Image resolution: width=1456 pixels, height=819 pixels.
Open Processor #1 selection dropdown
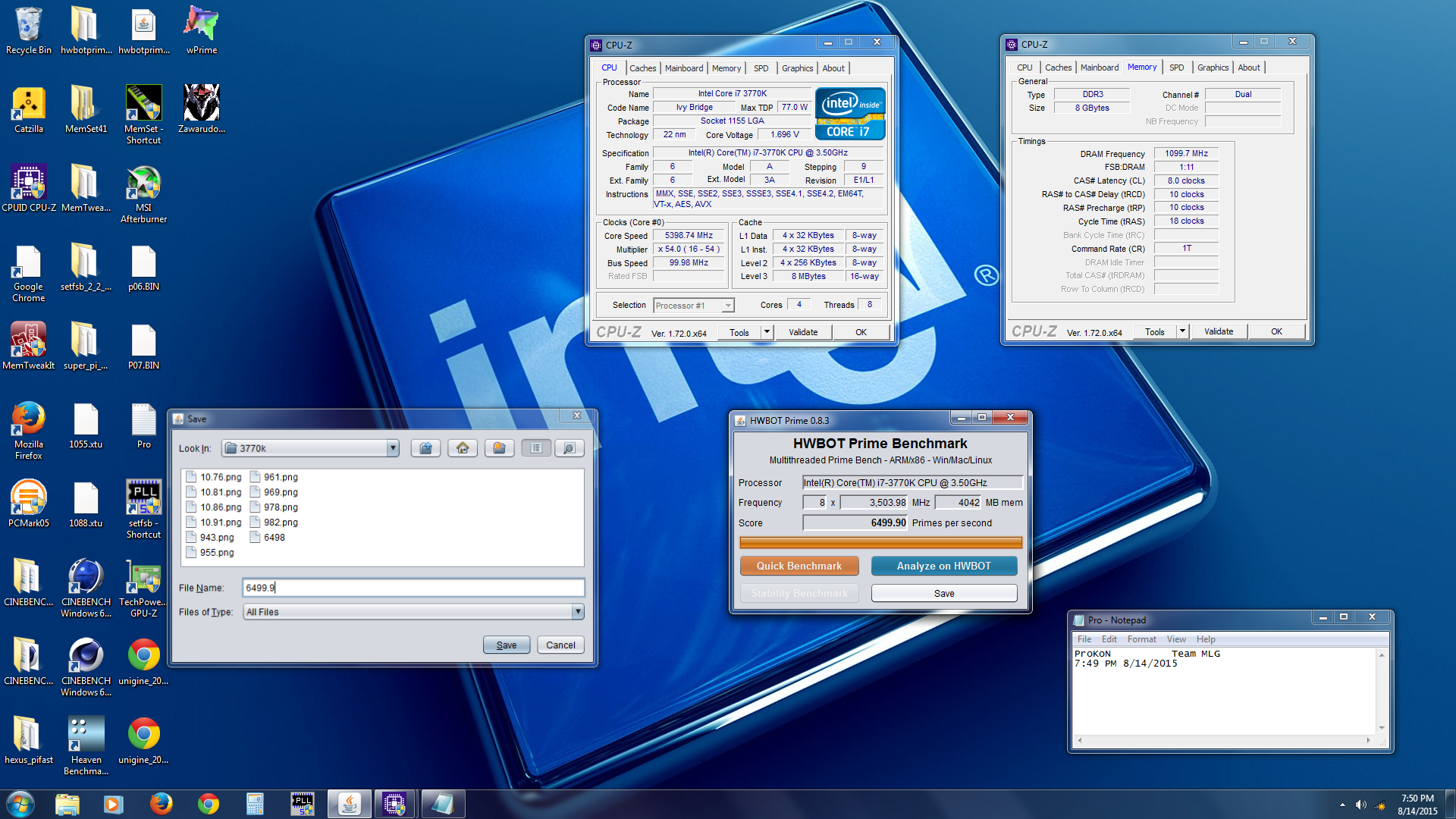[728, 306]
